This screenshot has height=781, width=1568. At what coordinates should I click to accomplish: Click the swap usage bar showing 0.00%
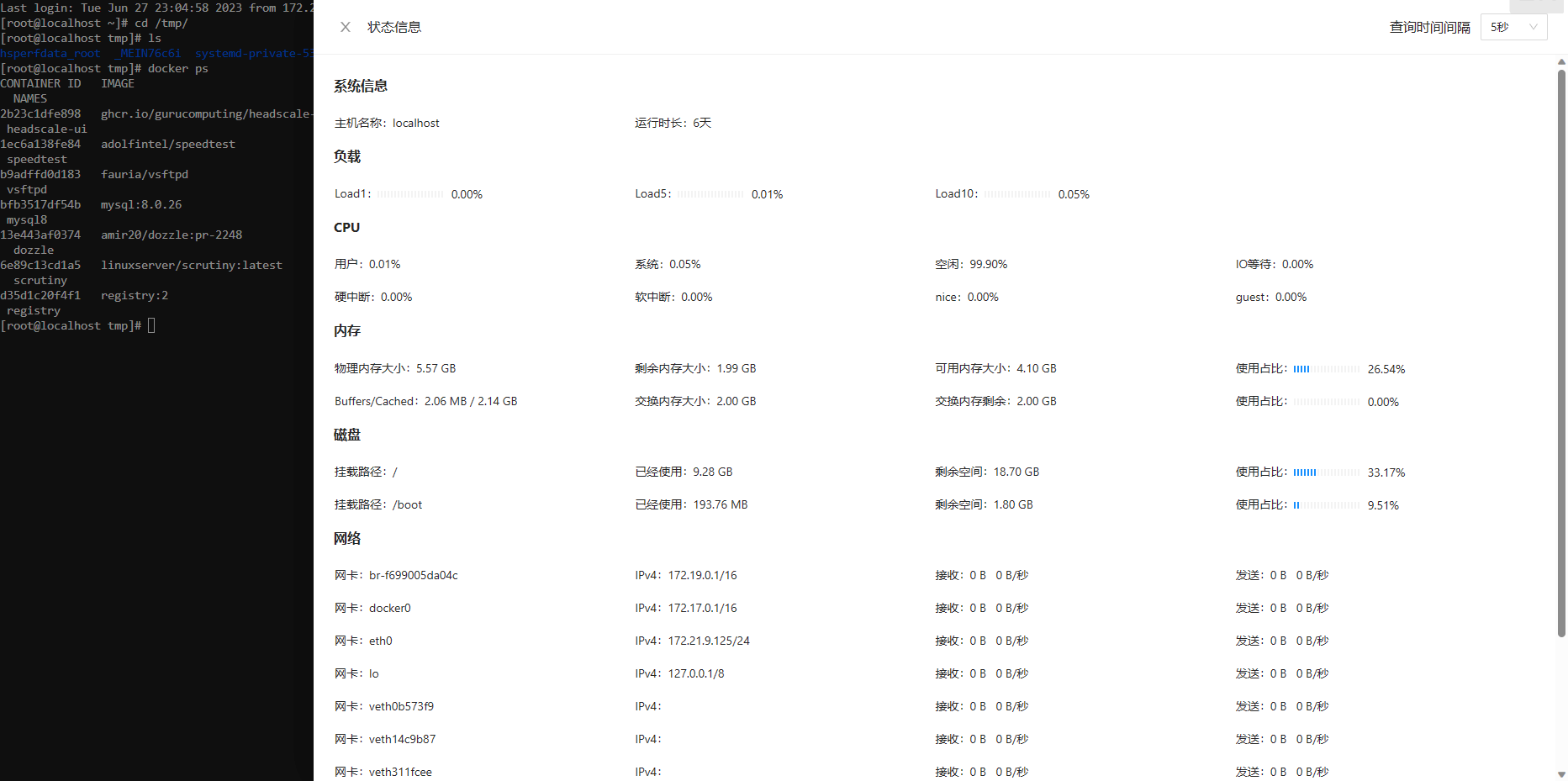pyautogui.click(x=1326, y=402)
